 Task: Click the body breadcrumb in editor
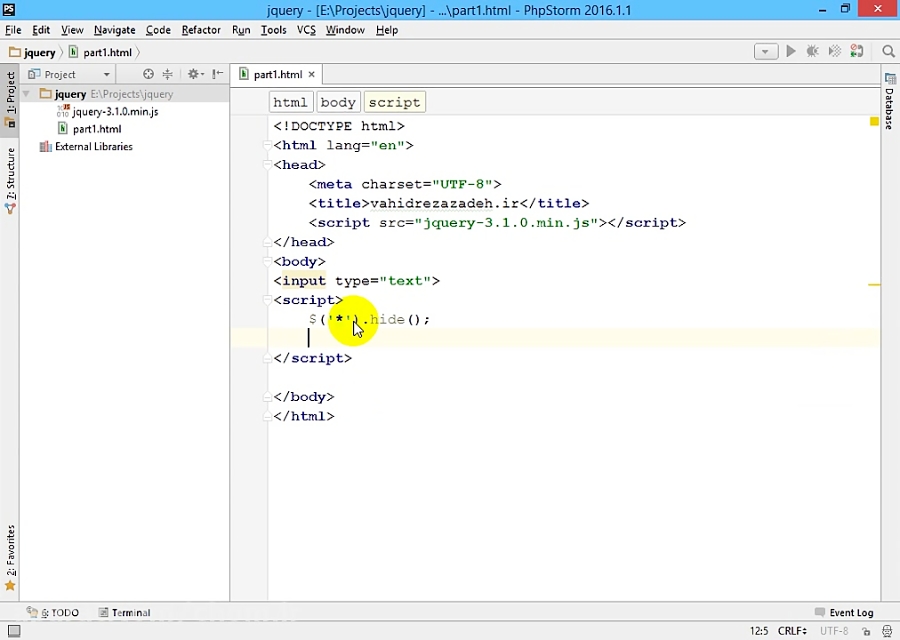pos(338,102)
